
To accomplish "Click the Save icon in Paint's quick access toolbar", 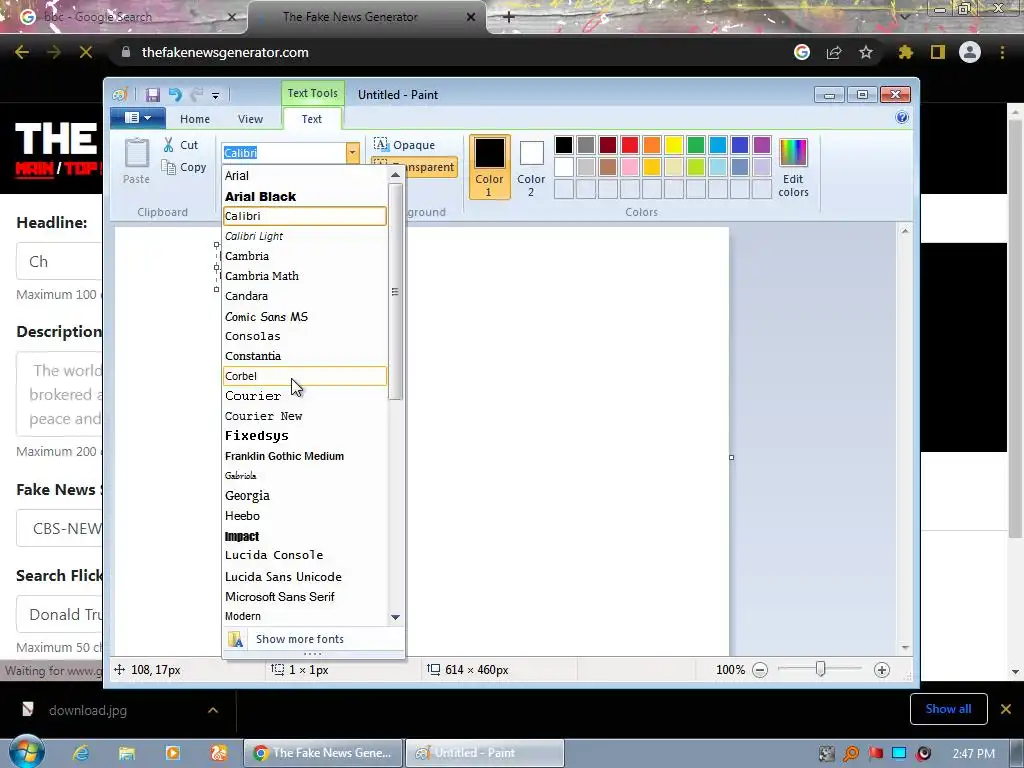I will pos(152,95).
